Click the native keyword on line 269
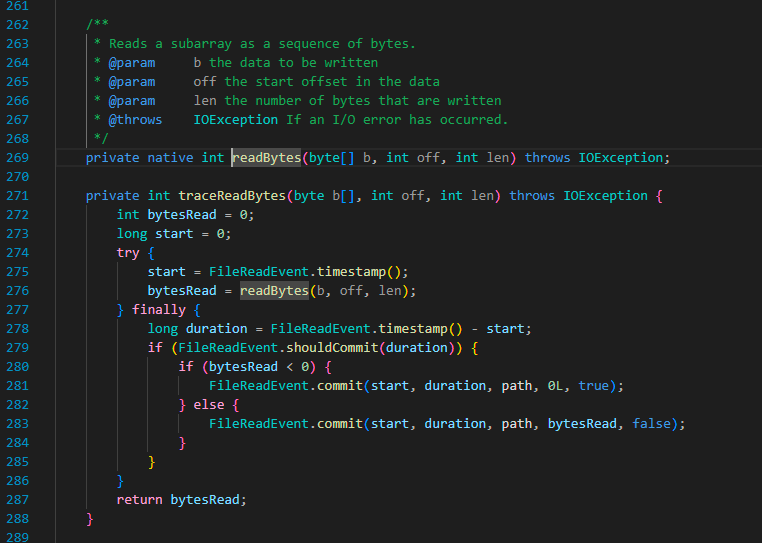 coord(170,158)
